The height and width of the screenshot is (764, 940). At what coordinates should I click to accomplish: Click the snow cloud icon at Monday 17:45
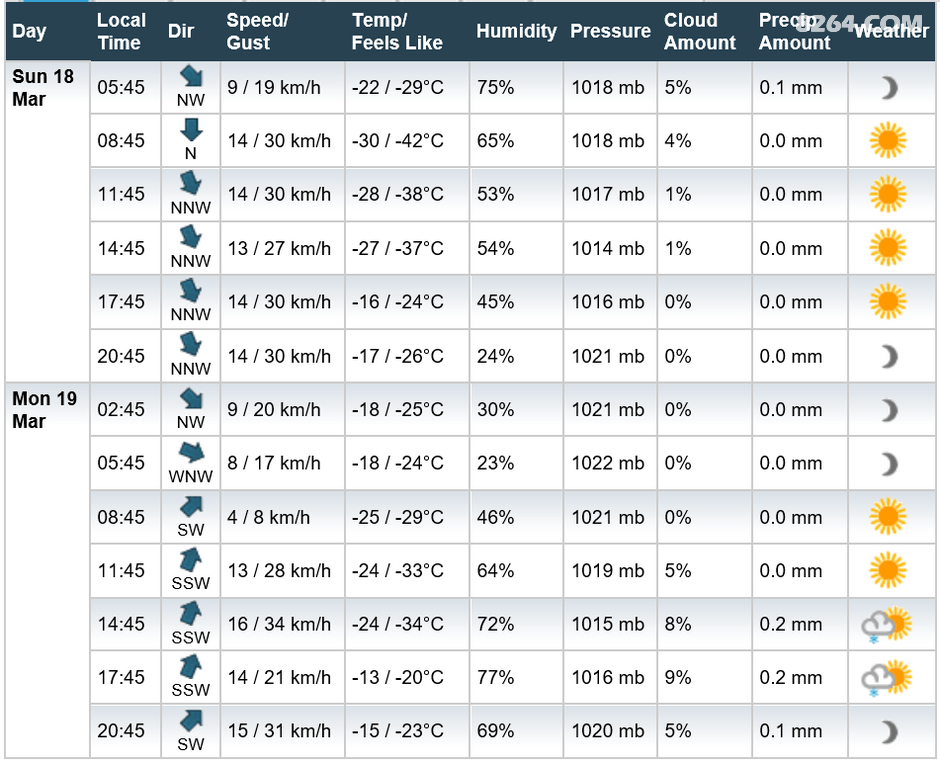pos(887,678)
